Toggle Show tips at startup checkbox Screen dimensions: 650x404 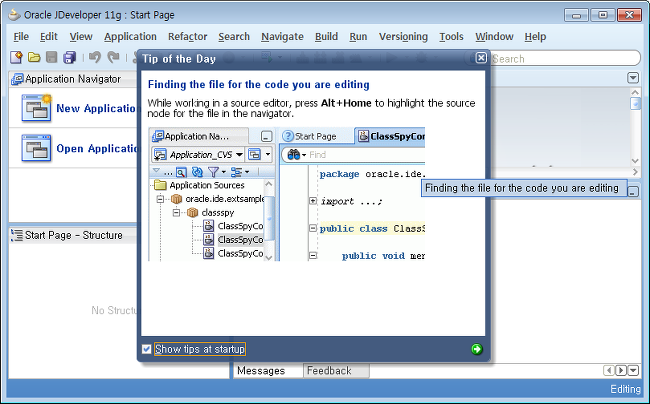pyautogui.click(x=146, y=349)
